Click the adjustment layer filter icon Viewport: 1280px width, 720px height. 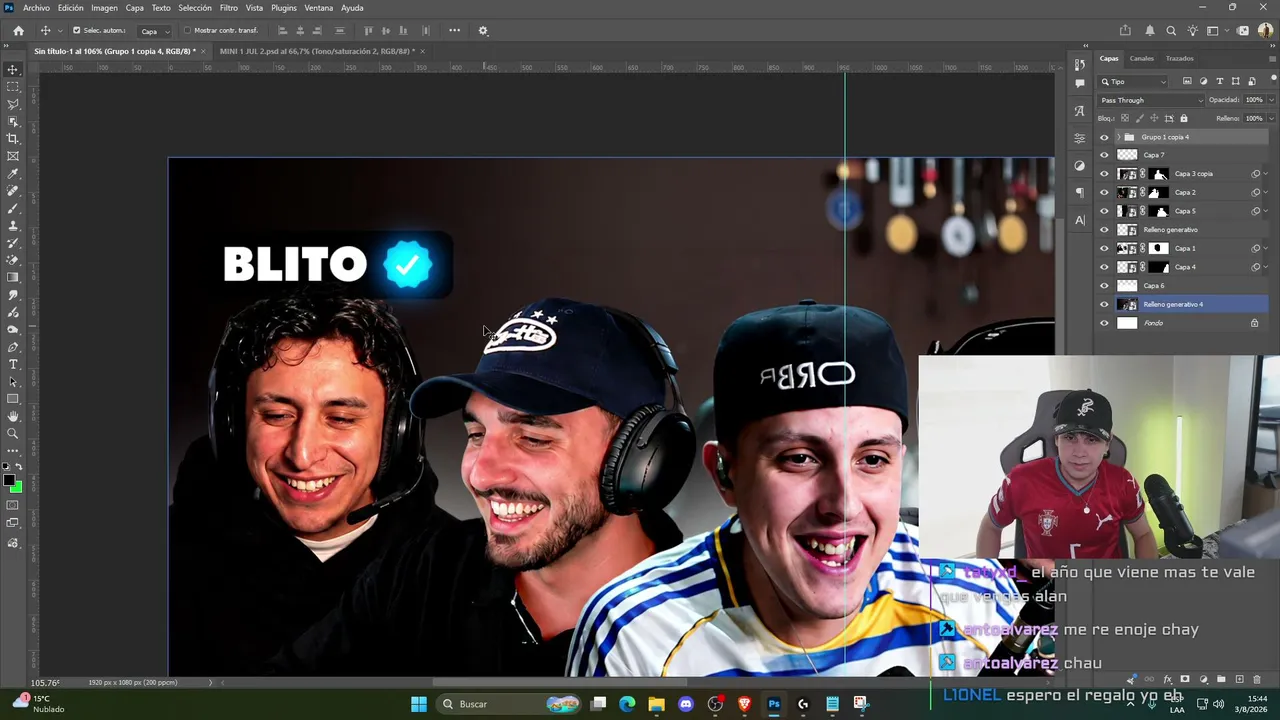coord(1203,81)
